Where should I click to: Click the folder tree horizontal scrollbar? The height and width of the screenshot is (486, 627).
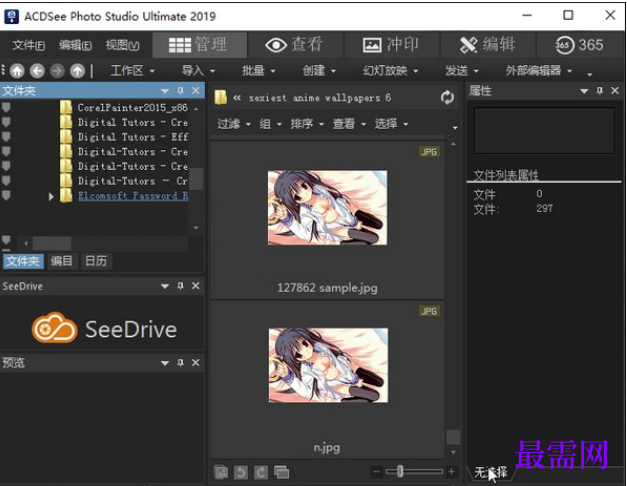tap(52, 243)
